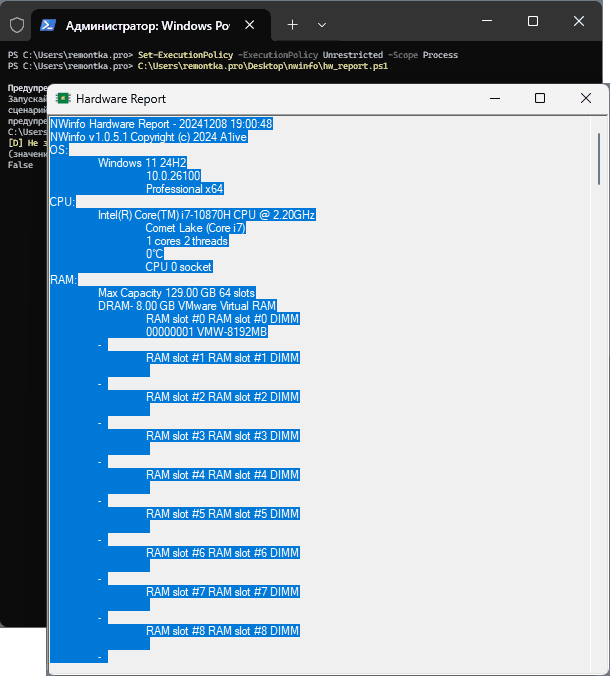Click the Comet Lake (Core i7) line
The width and height of the screenshot is (610, 676).
pyautogui.click(x=196, y=228)
